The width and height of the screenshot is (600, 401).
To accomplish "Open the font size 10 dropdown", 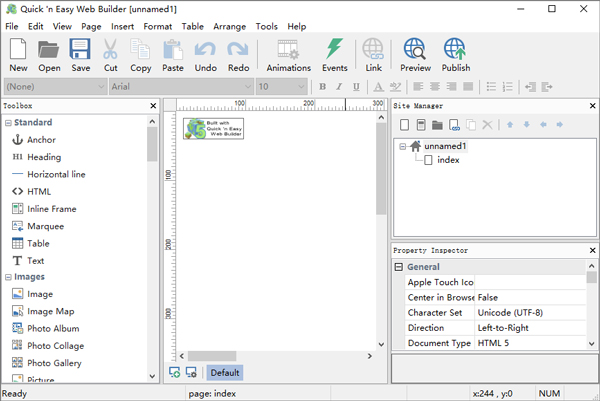I will tap(282, 86).
